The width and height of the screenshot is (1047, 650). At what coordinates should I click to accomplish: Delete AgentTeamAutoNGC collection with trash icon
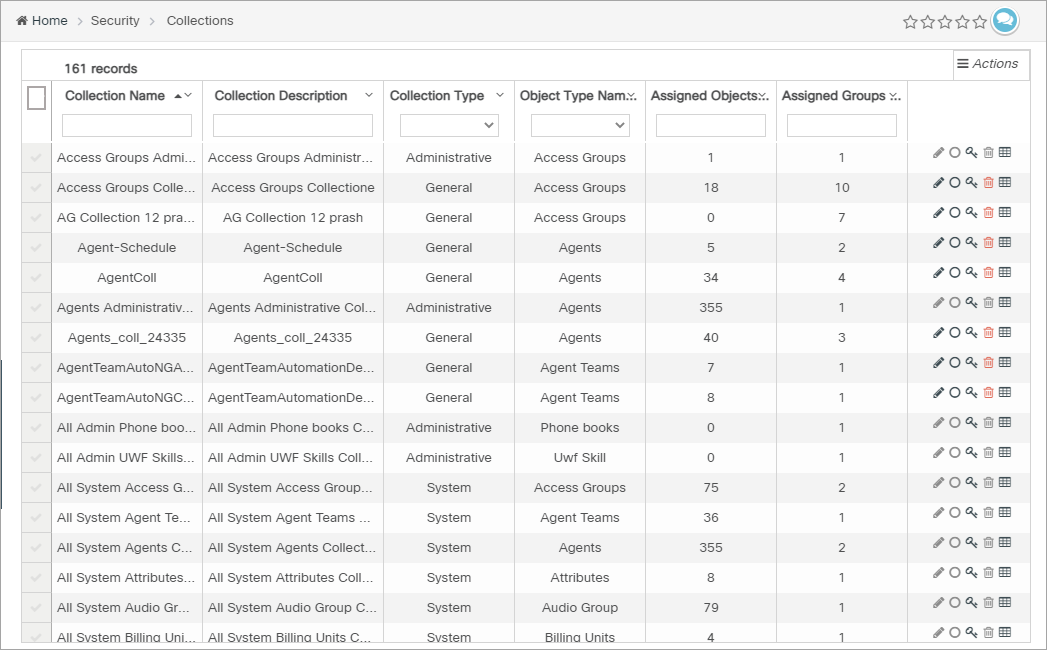pos(988,392)
